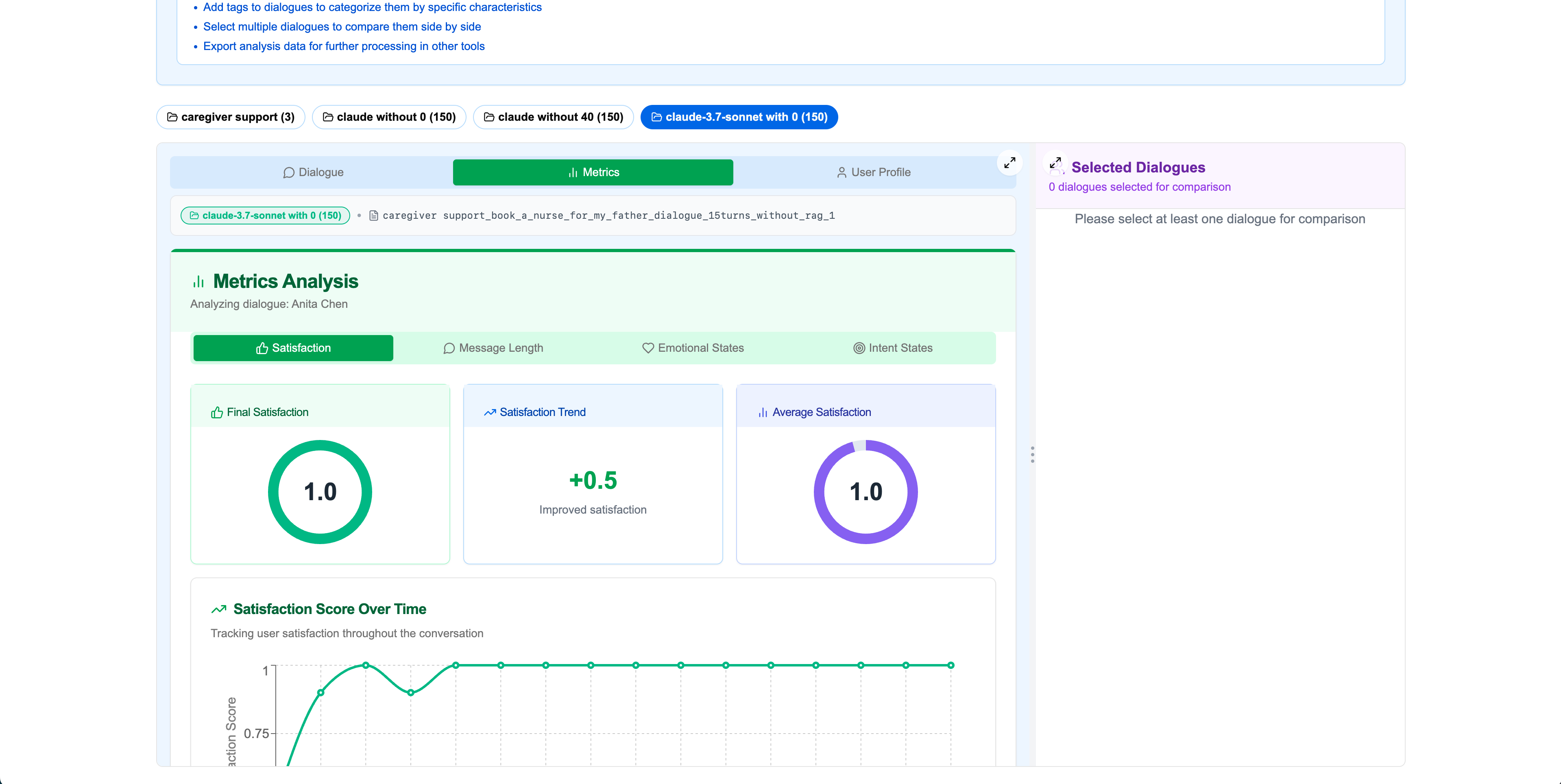Image resolution: width=1561 pixels, height=784 pixels.
Task: Click the first data point on satisfaction chart
Action: (320, 693)
